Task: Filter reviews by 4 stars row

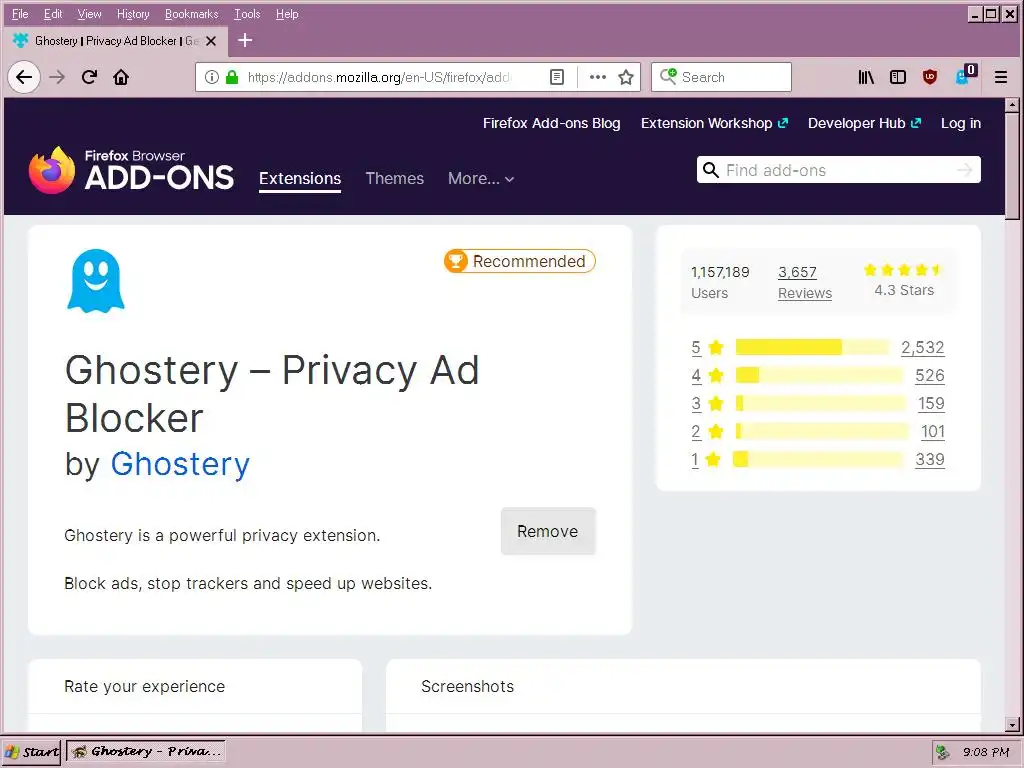Action: 818,376
